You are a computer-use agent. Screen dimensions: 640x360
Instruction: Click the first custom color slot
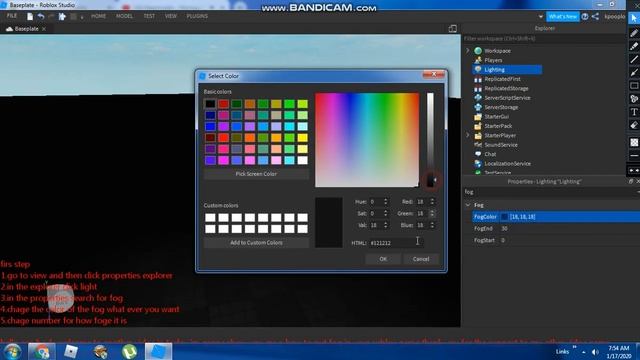(210, 218)
